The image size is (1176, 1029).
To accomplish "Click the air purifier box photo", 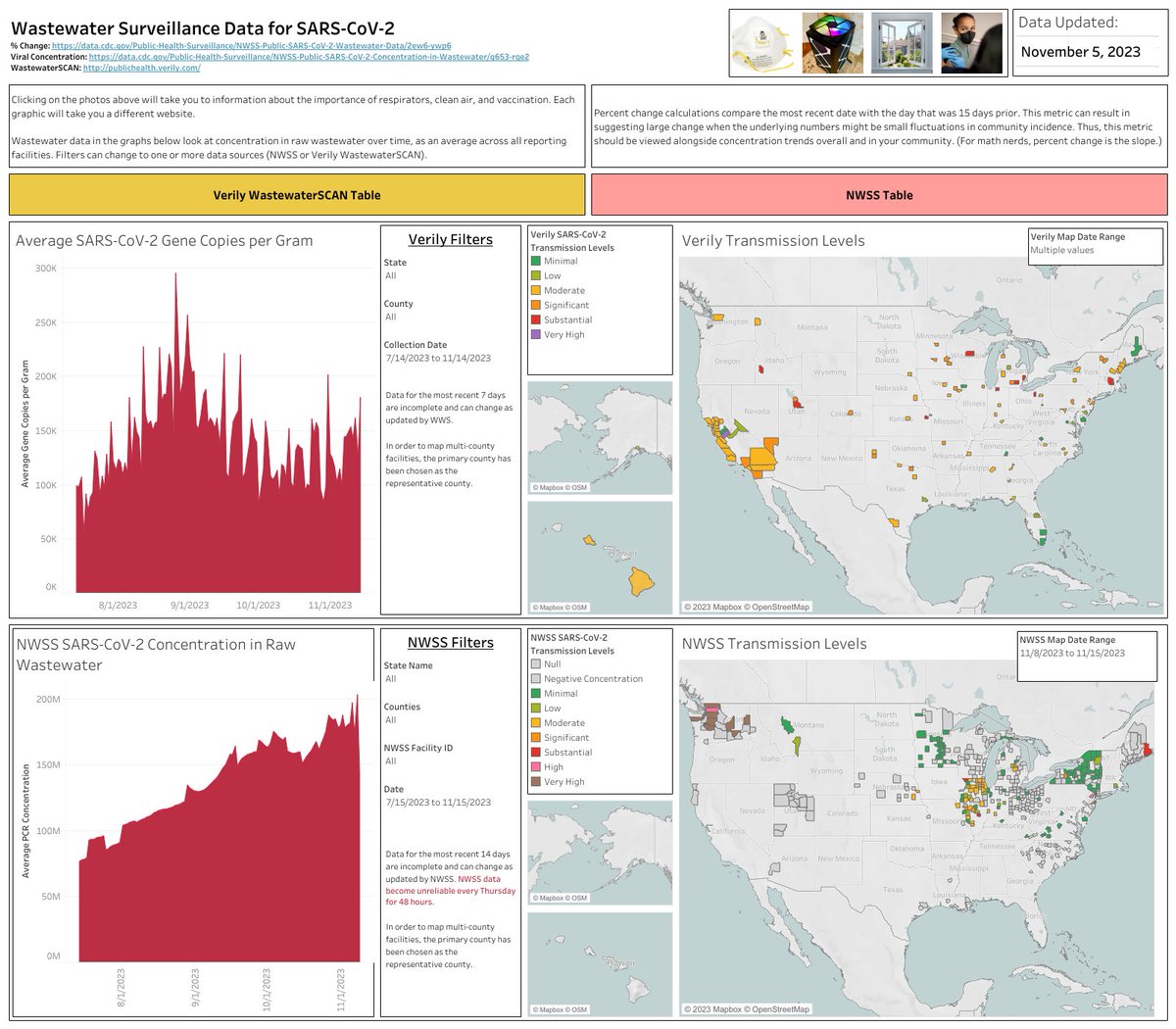I will pos(831,43).
